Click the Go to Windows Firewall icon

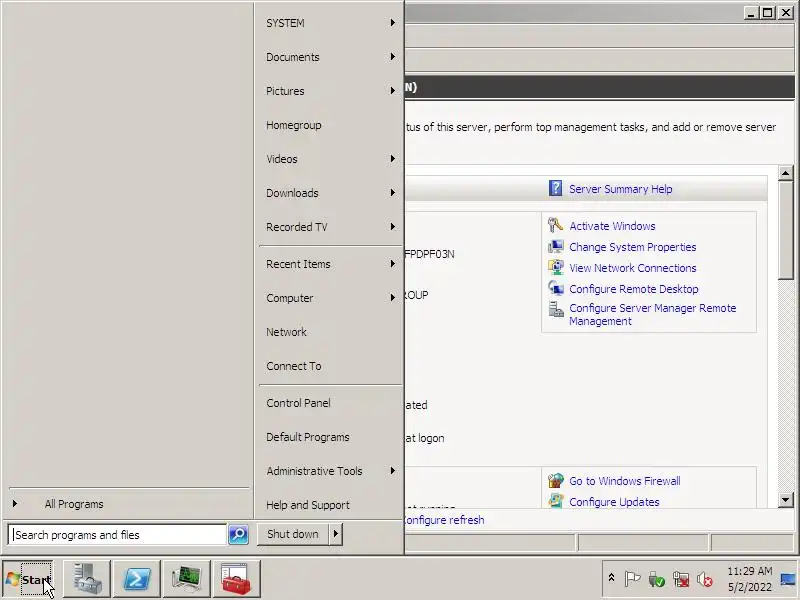click(x=555, y=481)
